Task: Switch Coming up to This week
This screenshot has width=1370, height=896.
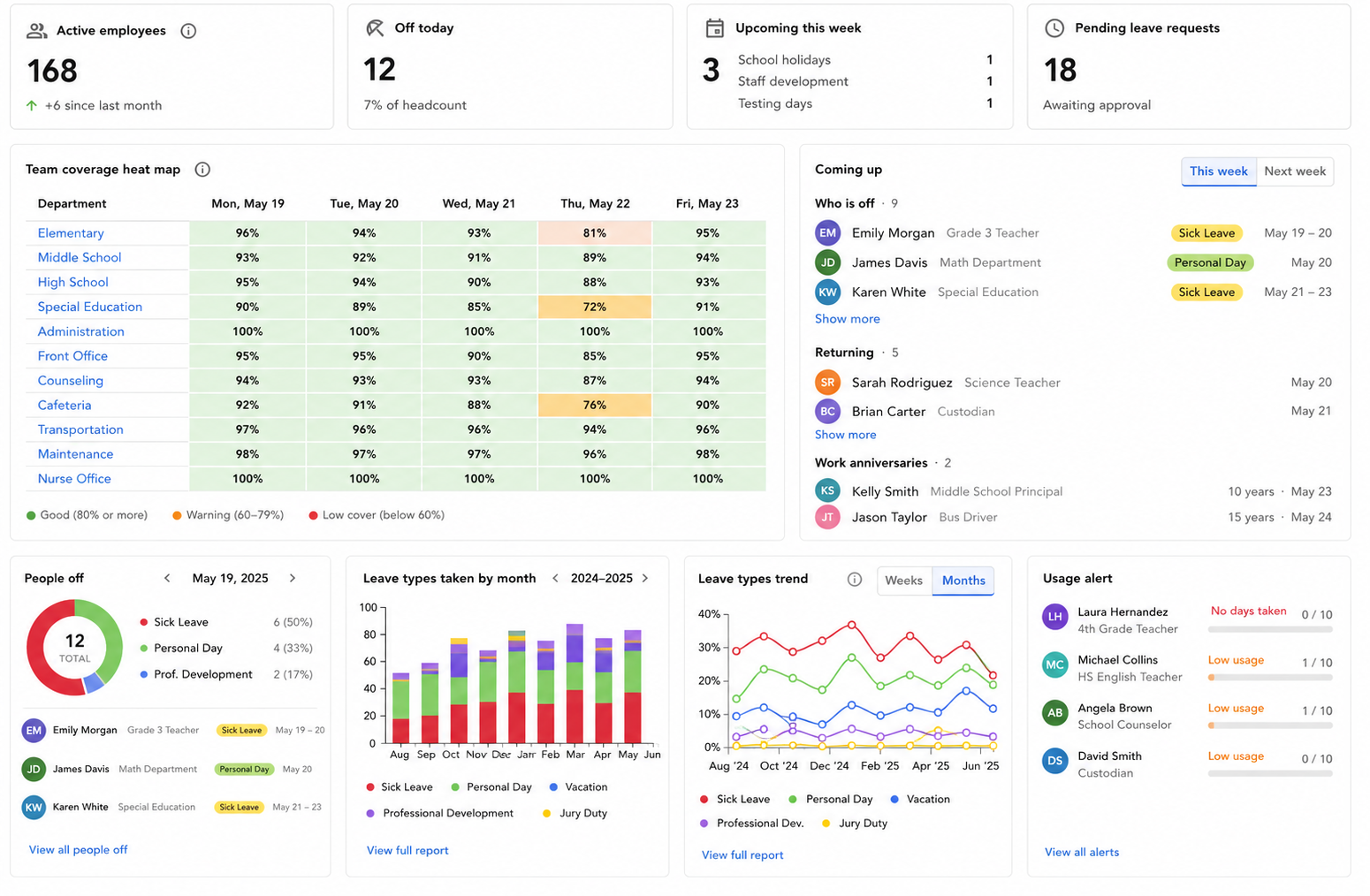Action: [1218, 171]
